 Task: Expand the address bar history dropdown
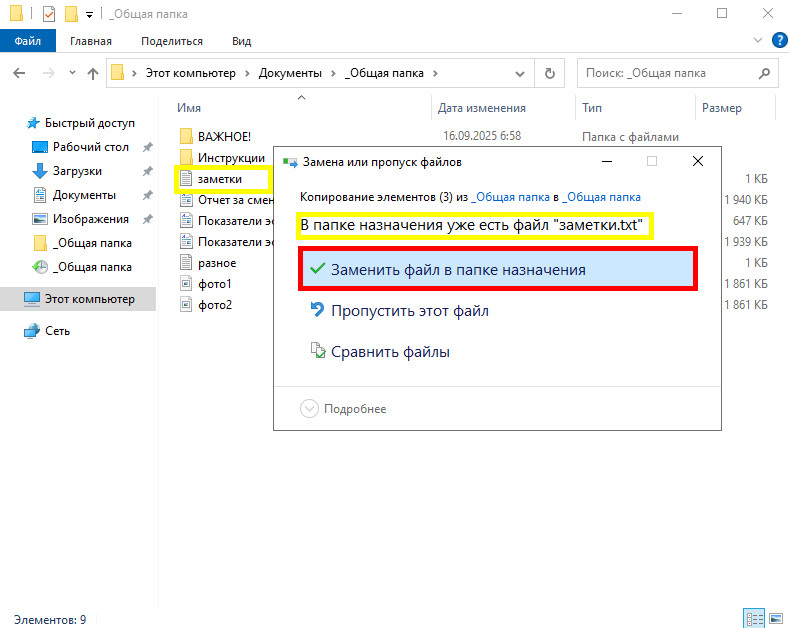click(521, 73)
